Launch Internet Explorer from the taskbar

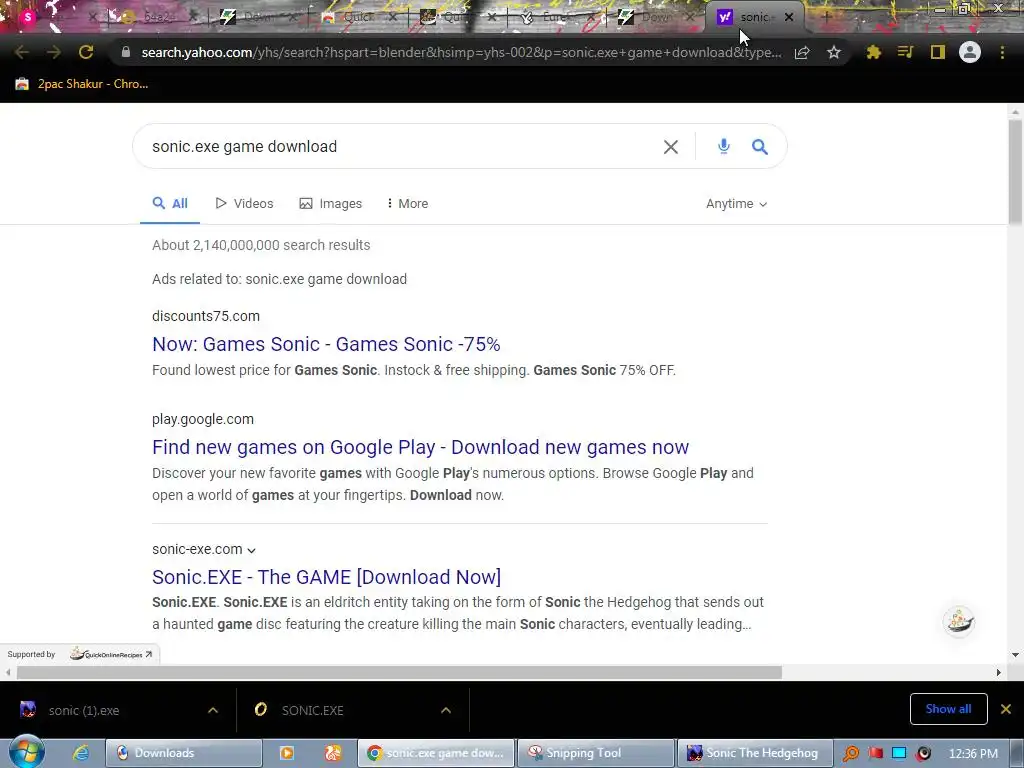point(81,753)
